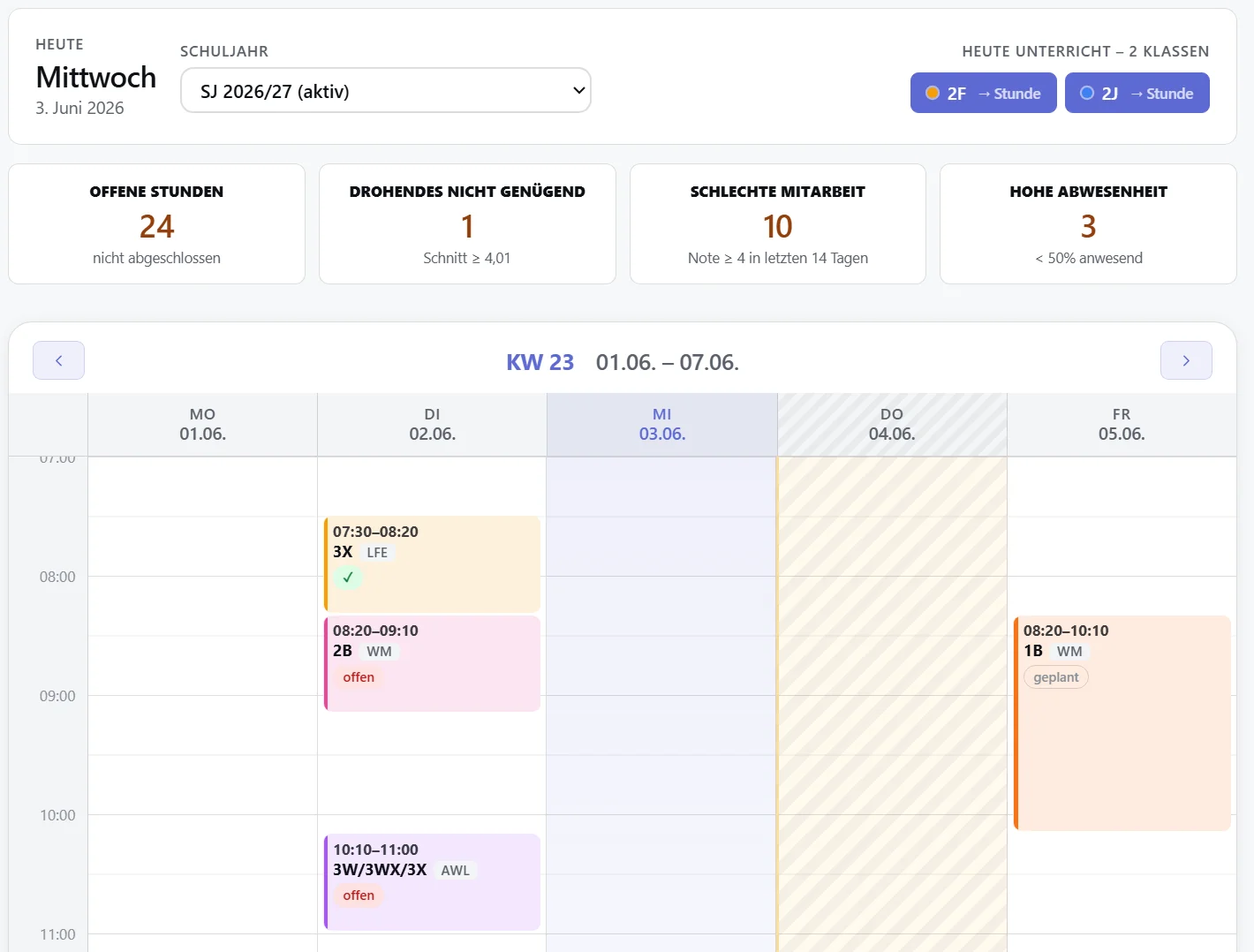Image resolution: width=1254 pixels, height=952 pixels.
Task: Open Hohe Abwesenheit card showing 3
Action: click(1088, 224)
